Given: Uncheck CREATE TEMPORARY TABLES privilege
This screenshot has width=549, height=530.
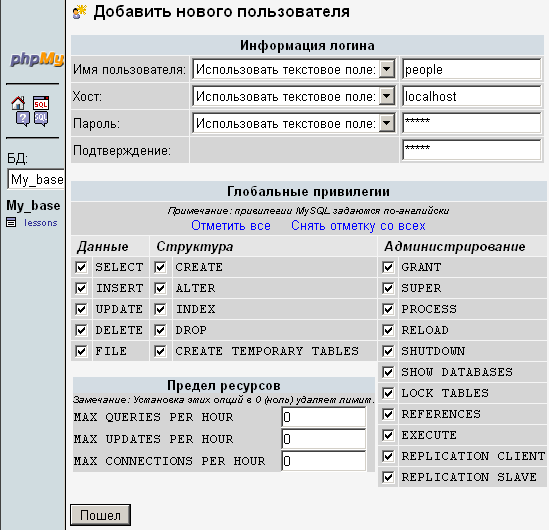Looking at the screenshot, I should tap(160, 351).
